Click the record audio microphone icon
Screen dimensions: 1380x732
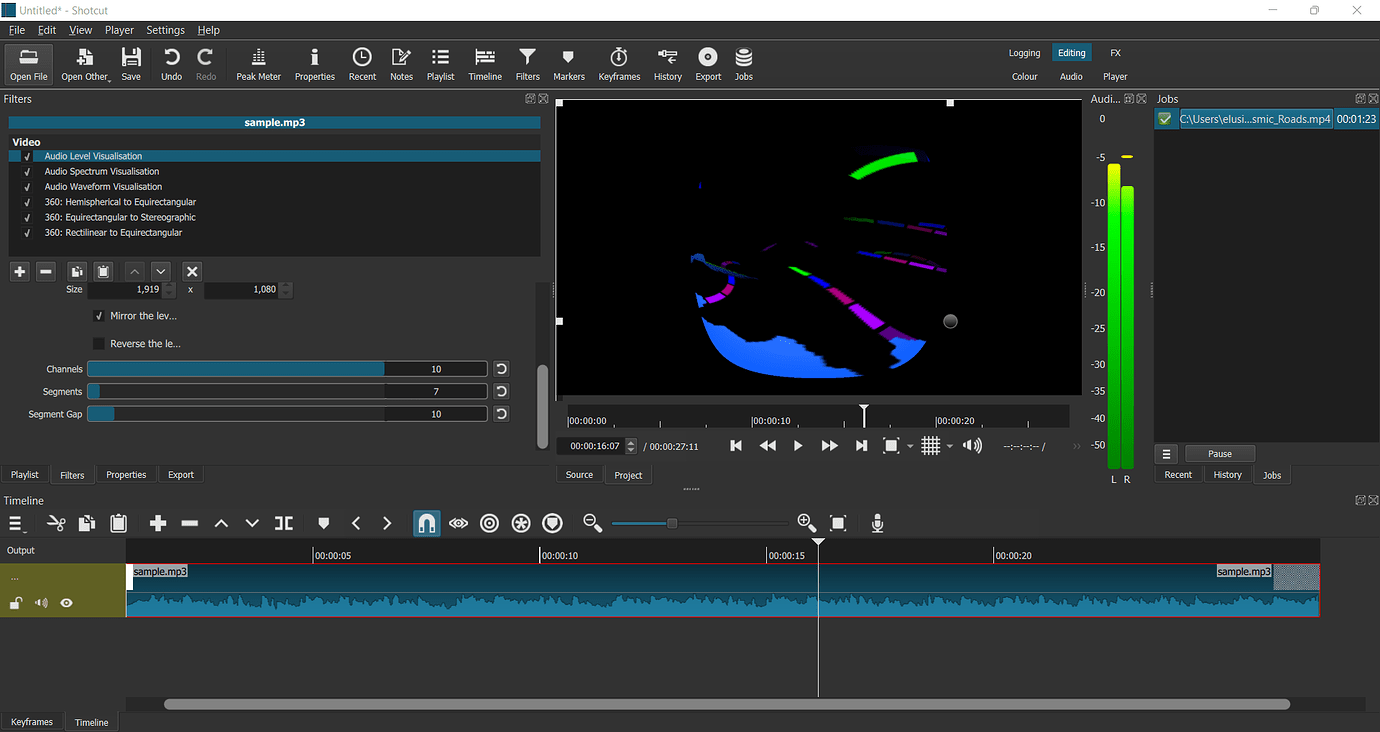(x=877, y=523)
